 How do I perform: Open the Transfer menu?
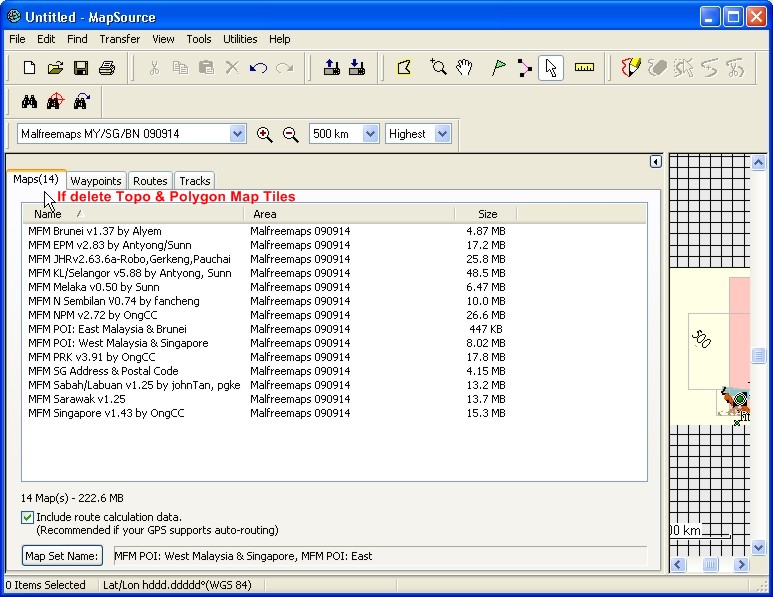pyautogui.click(x=120, y=39)
